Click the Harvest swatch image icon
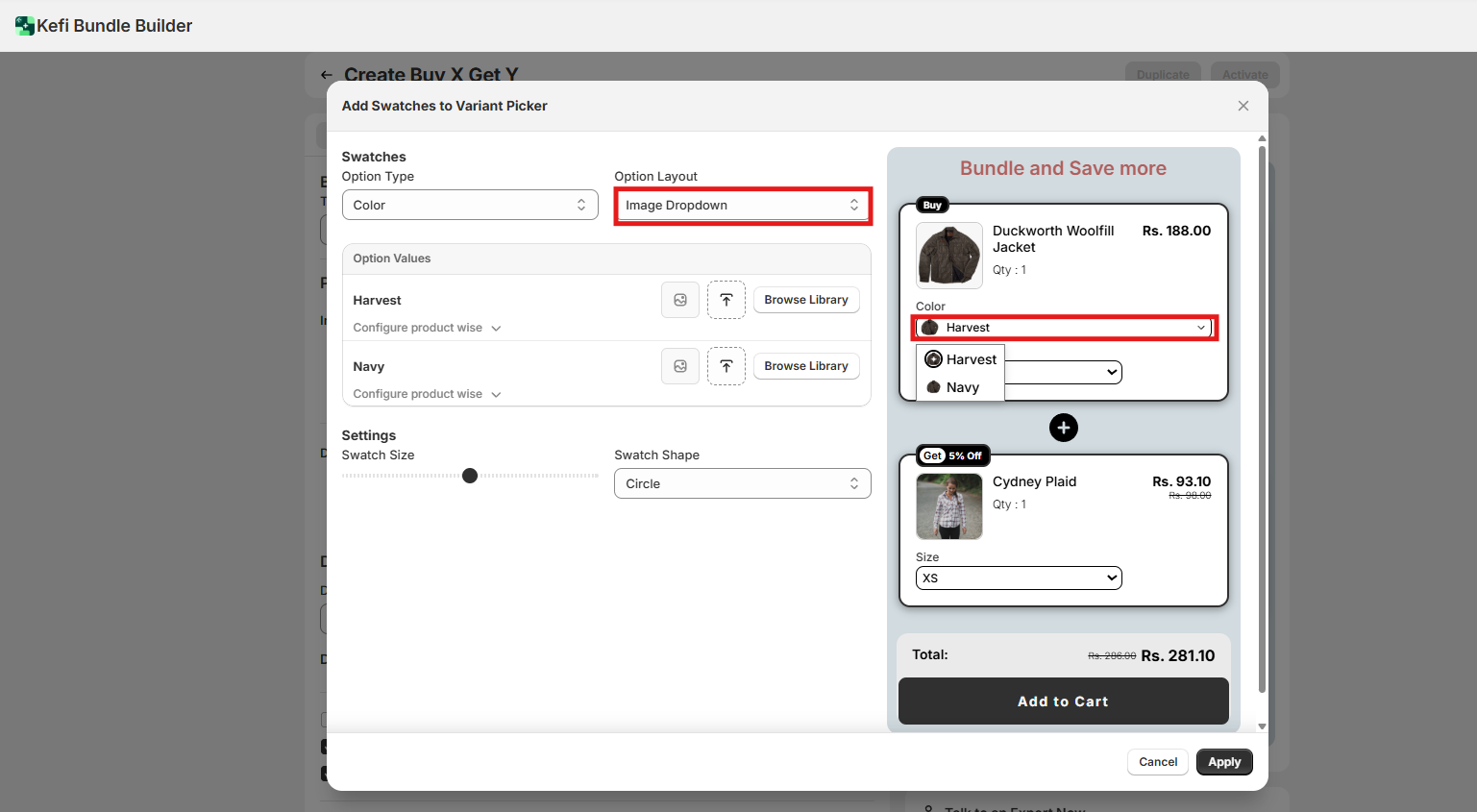1477x812 pixels. tap(680, 300)
